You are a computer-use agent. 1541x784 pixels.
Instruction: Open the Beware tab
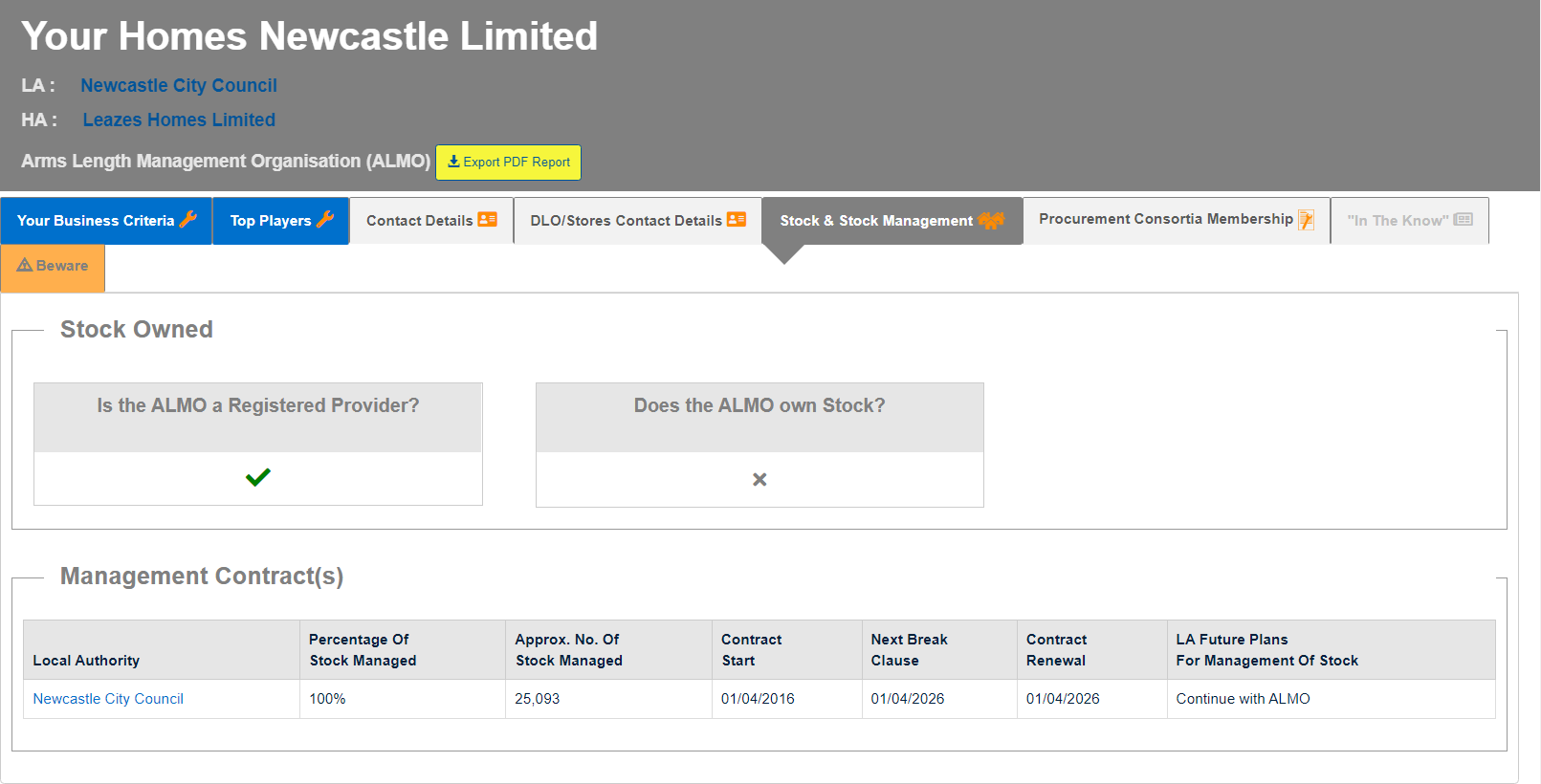click(53, 267)
